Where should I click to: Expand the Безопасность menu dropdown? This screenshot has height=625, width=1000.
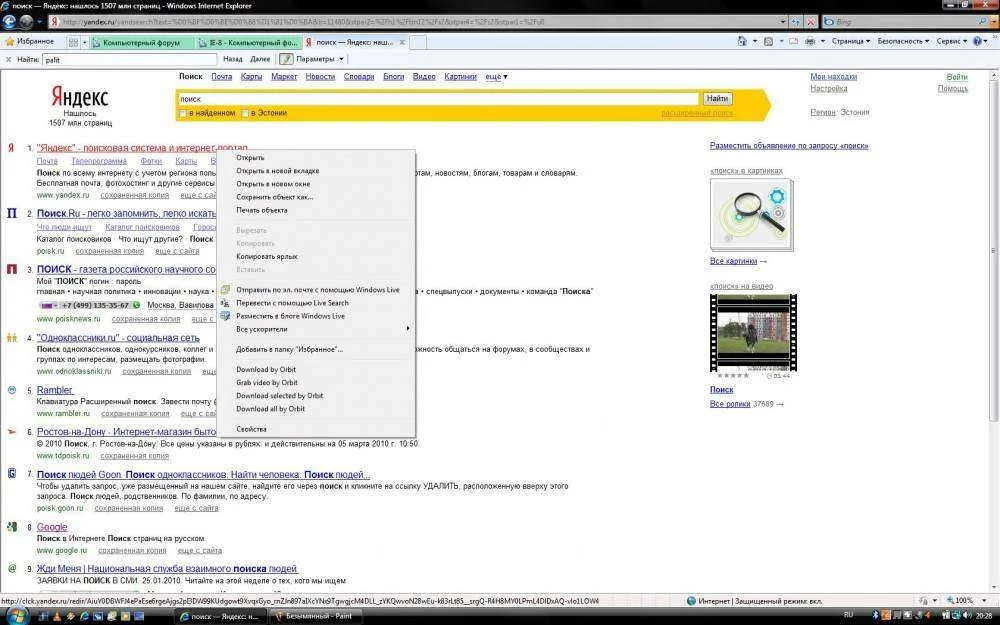tap(902, 41)
